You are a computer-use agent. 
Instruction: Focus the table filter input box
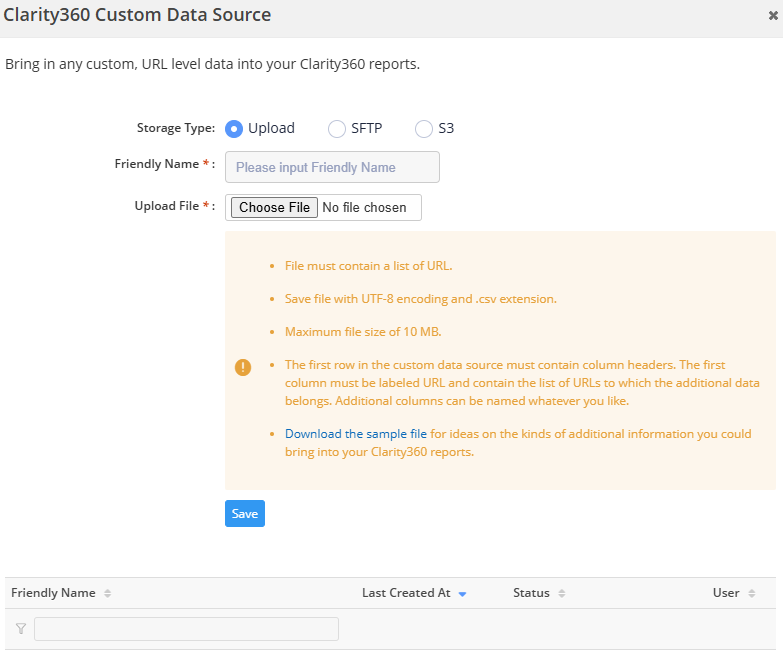tap(186, 629)
